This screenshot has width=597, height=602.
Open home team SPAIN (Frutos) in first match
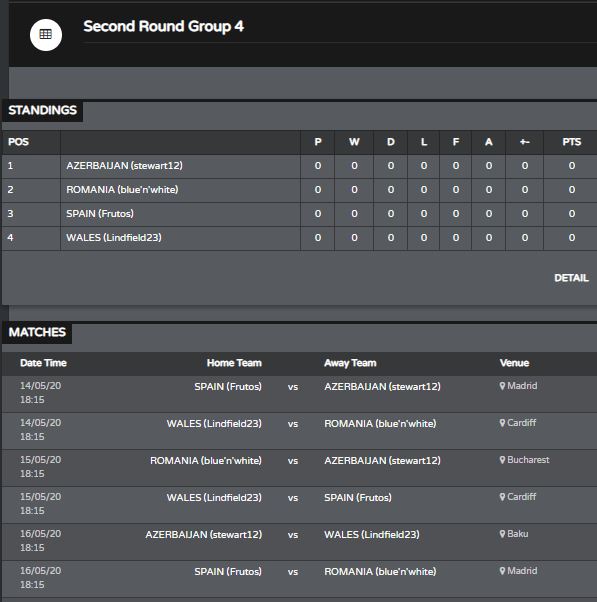point(228,387)
